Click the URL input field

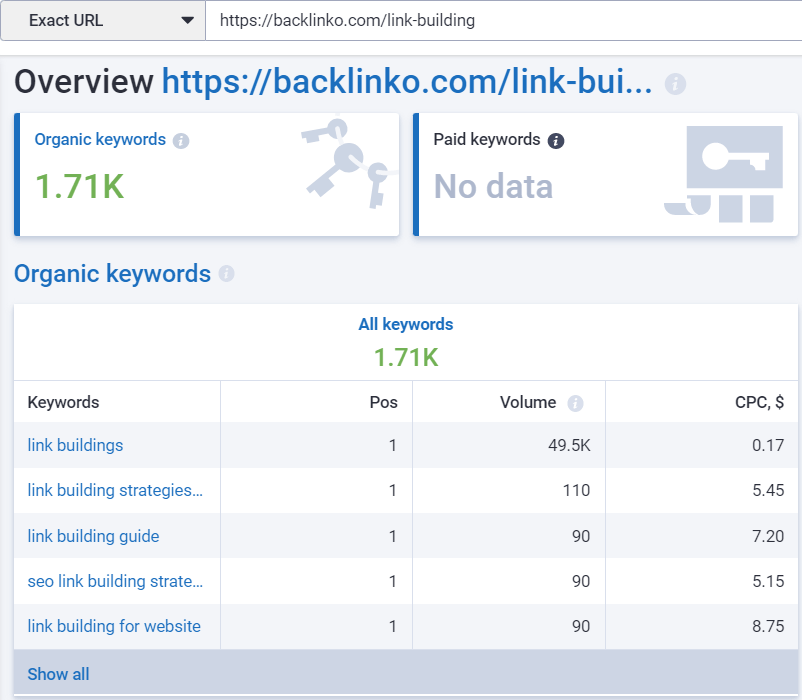(x=500, y=20)
